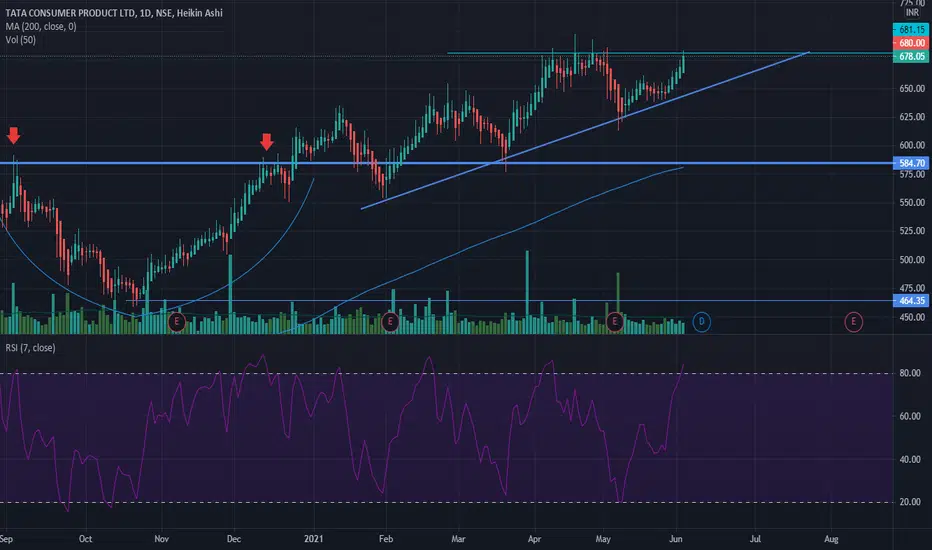Open the earnings marker near February
This screenshot has height=550, width=932.
390,322
